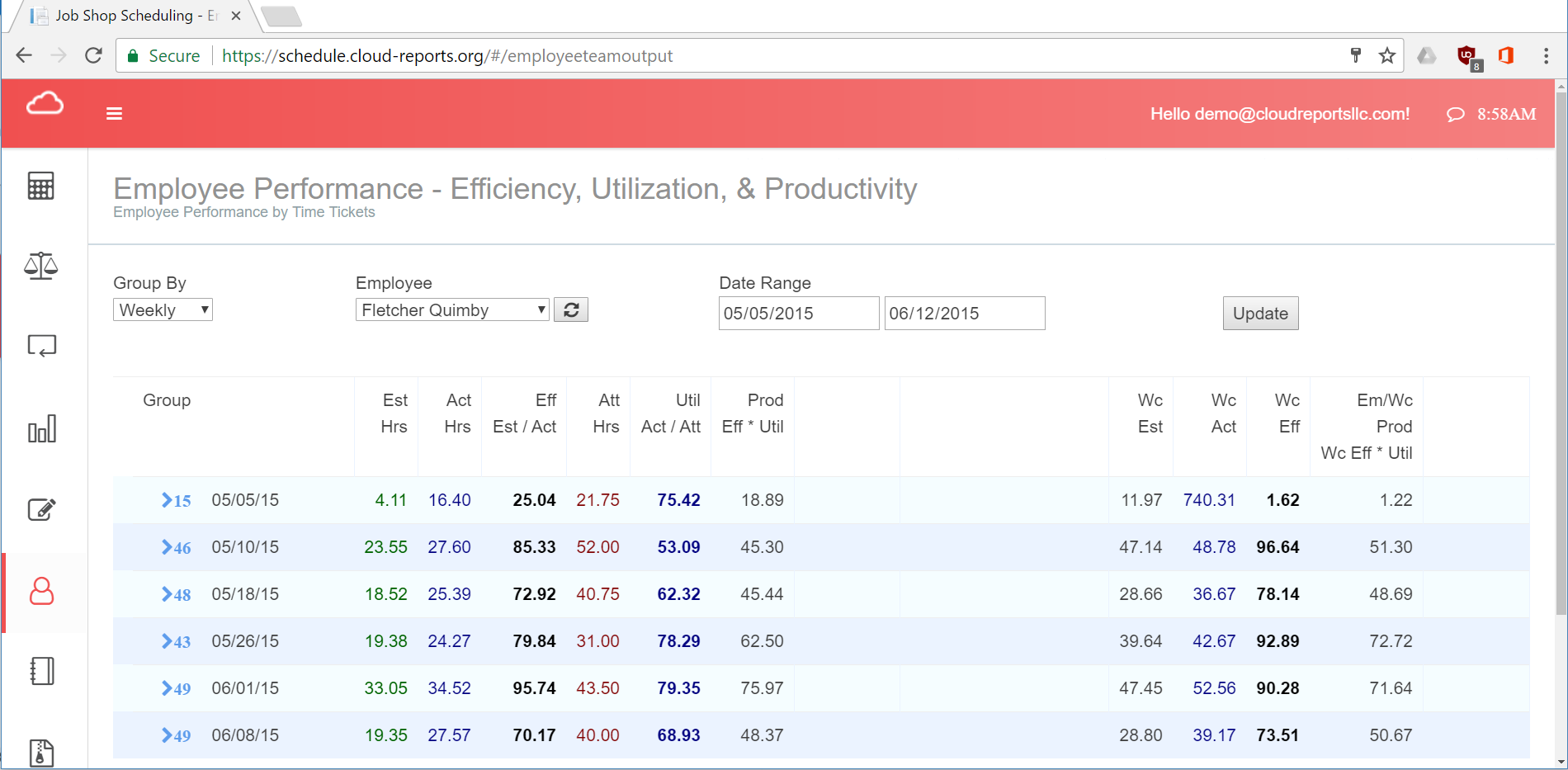Open the edit pencil sidebar icon
The height and width of the screenshot is (770, 1568).
(x=41, y=509)
